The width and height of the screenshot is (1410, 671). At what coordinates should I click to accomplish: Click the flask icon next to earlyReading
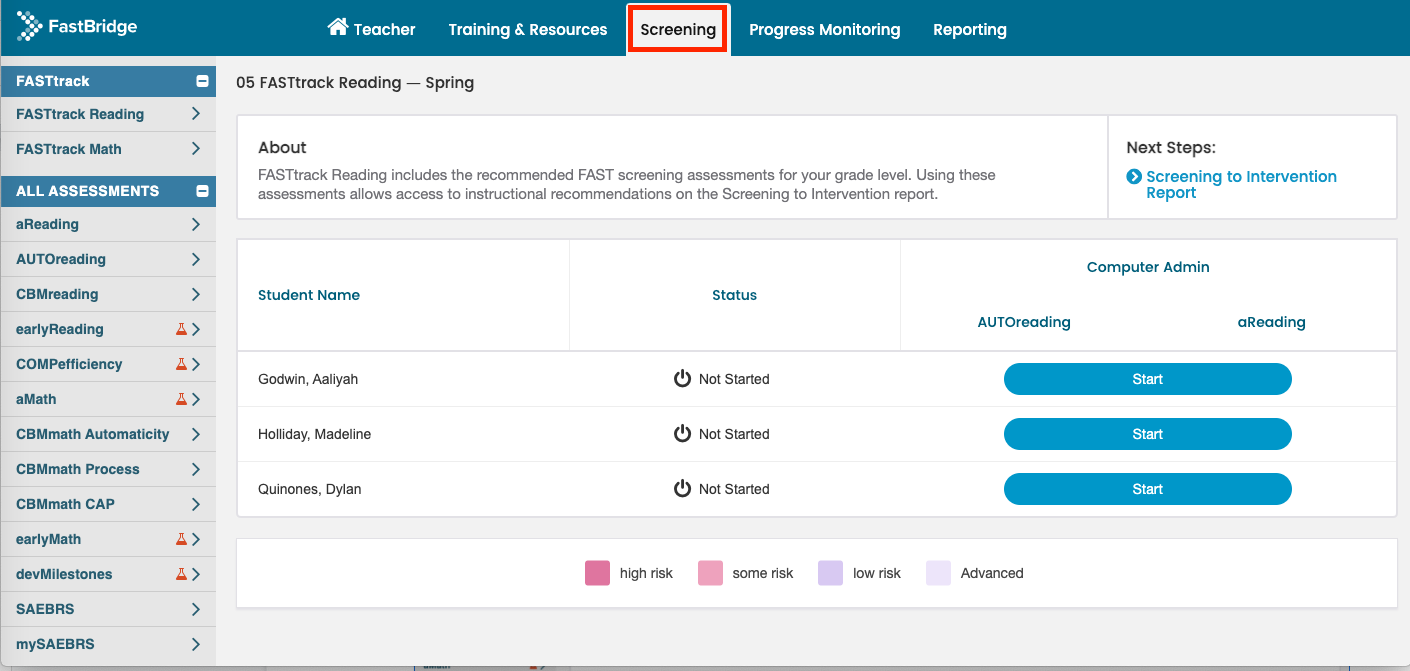coord(181,329)
